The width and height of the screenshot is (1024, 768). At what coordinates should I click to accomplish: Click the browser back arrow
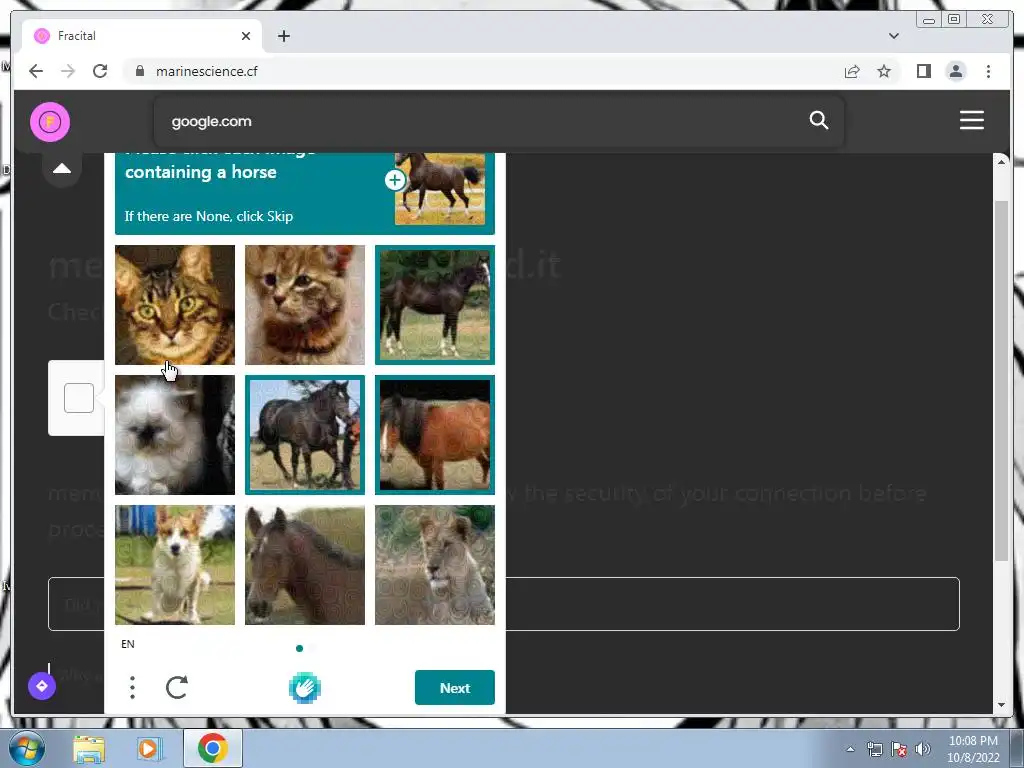click(36, 71)
